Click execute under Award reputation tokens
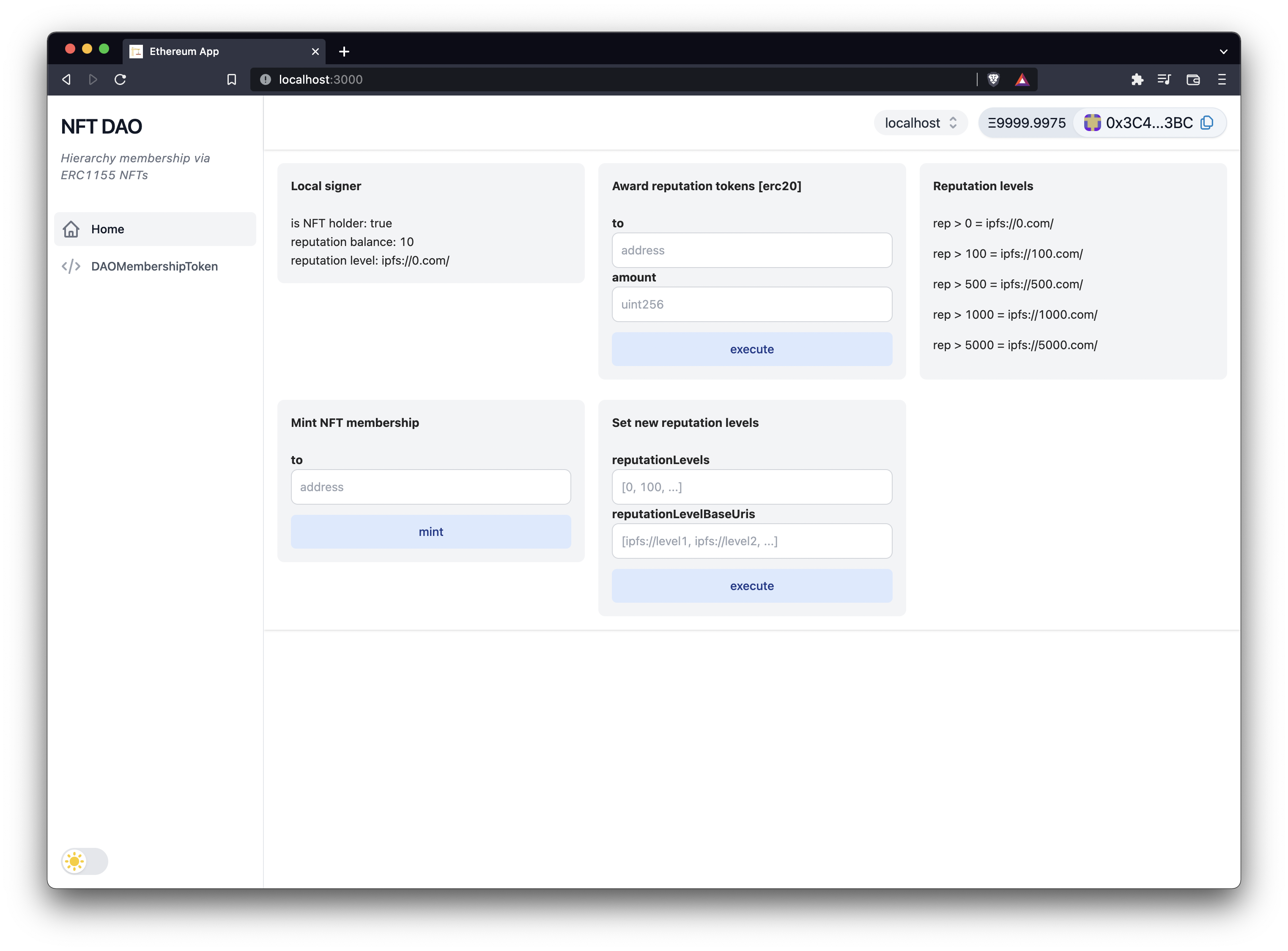 point(752,350)
